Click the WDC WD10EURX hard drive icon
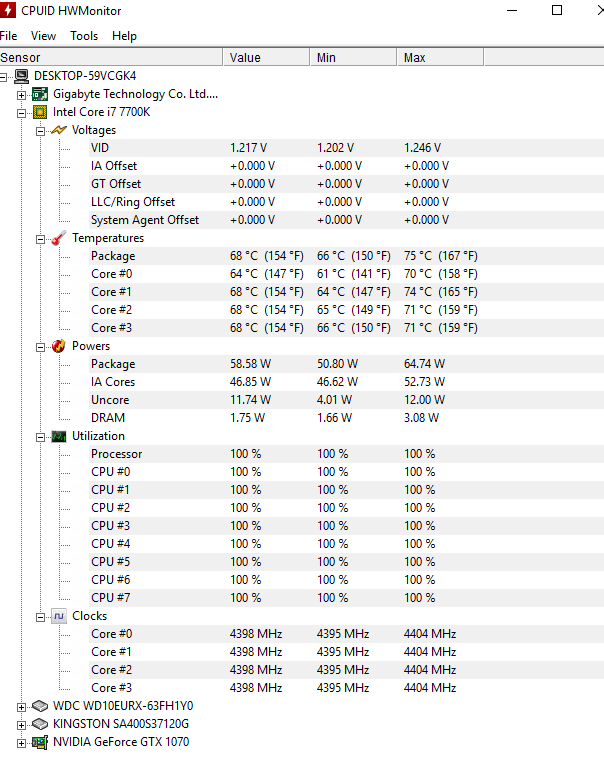The height and width of the screenshot is (762, 604). (x=40, y=706)
